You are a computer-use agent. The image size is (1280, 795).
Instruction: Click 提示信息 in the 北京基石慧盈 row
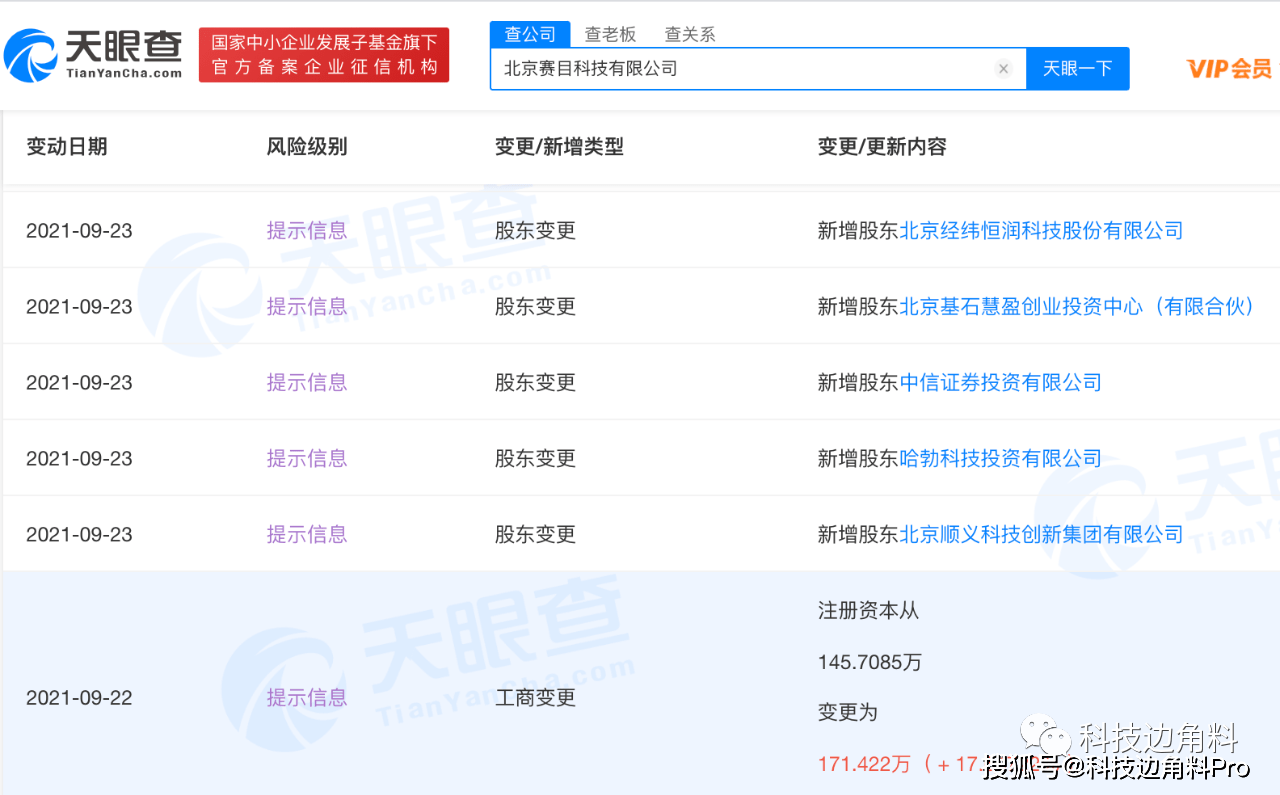coord(307,307)
